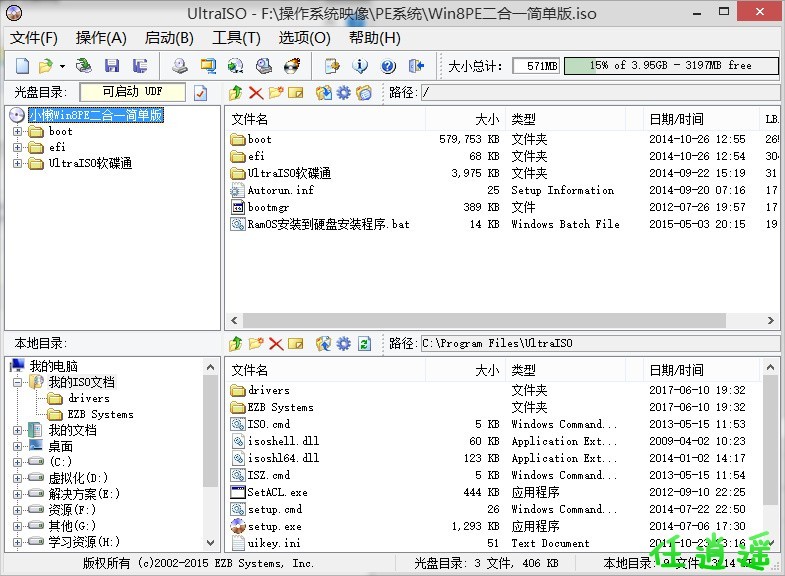785x576 pixels.
Task: Open the 启动(B) menu
Action: click(x=169, y=38)
